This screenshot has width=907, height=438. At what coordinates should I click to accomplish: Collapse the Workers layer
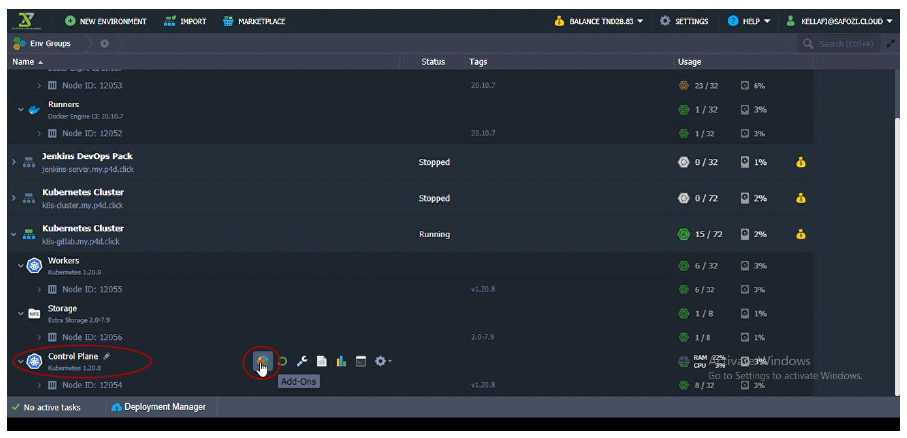21,266
